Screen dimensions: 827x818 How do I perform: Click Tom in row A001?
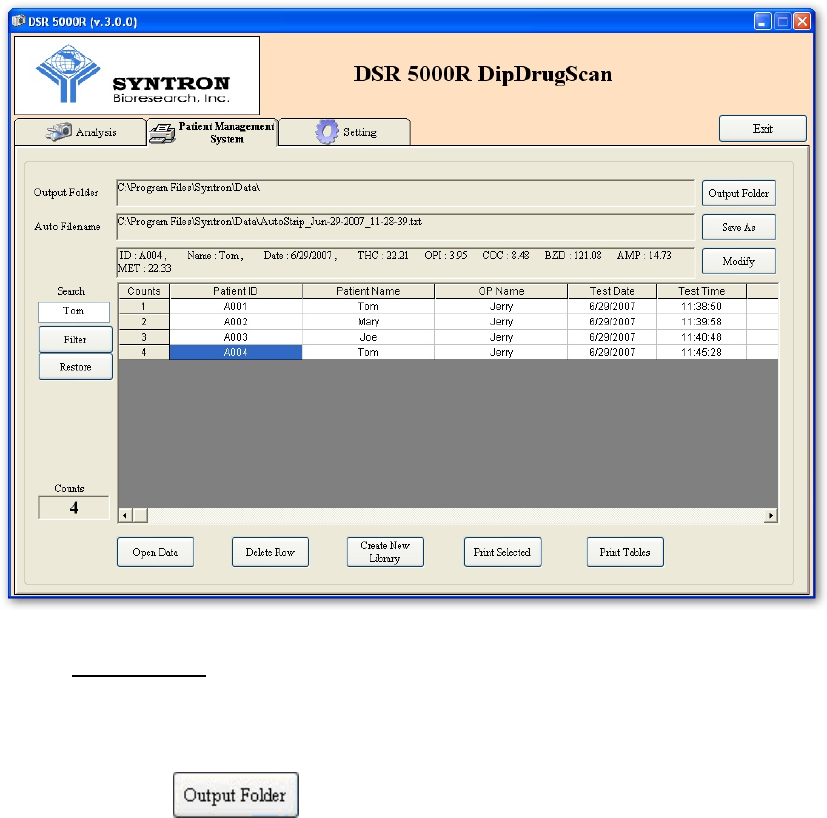(x=368, y=306)
